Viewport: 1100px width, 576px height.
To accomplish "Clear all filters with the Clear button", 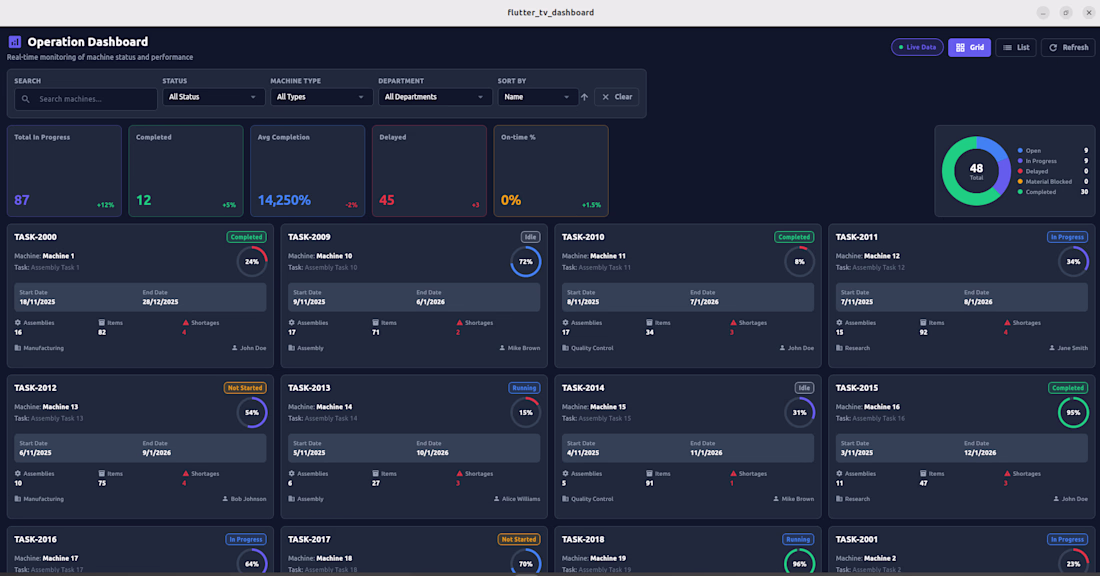I will point(617,97).
